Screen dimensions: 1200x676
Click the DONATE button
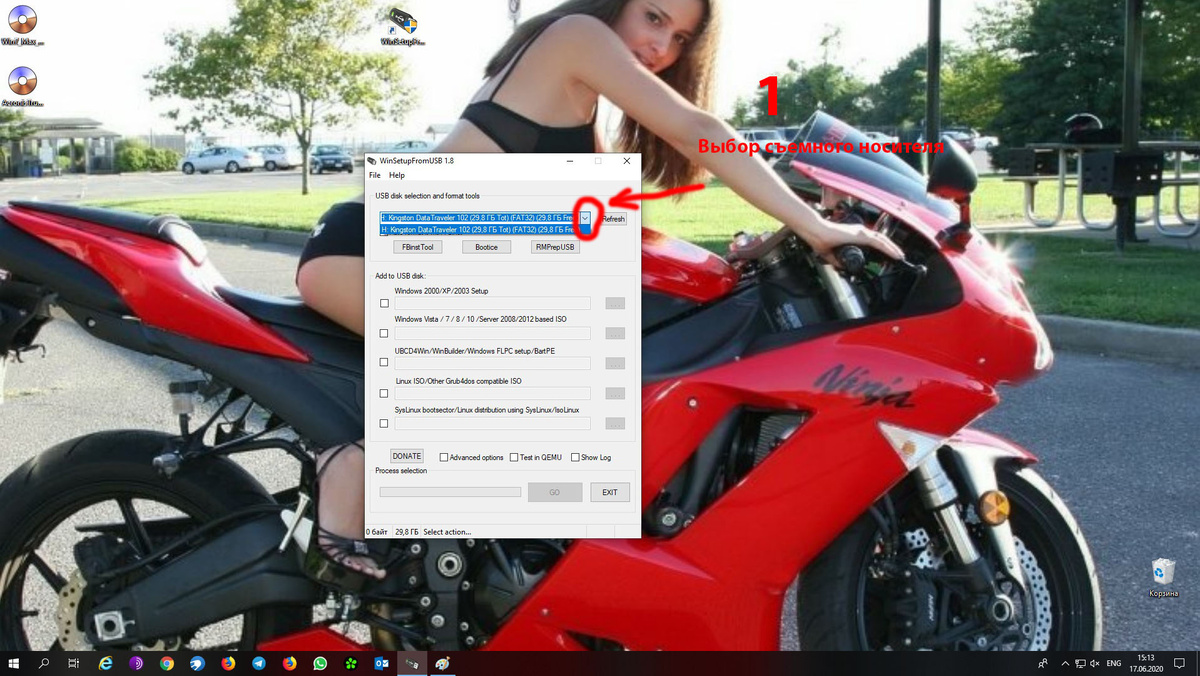coord(407,456)
